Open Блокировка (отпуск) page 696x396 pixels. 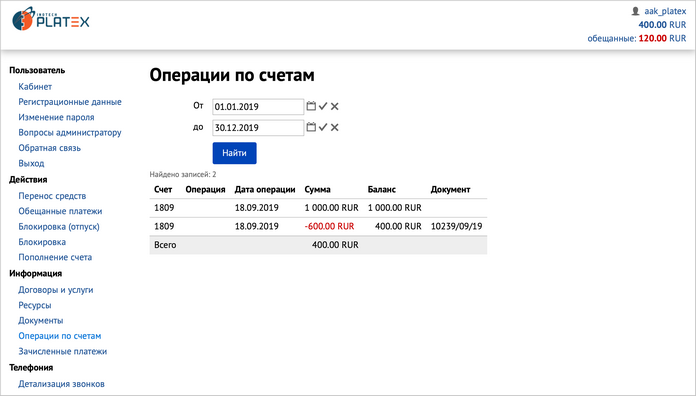coord(59,226)
